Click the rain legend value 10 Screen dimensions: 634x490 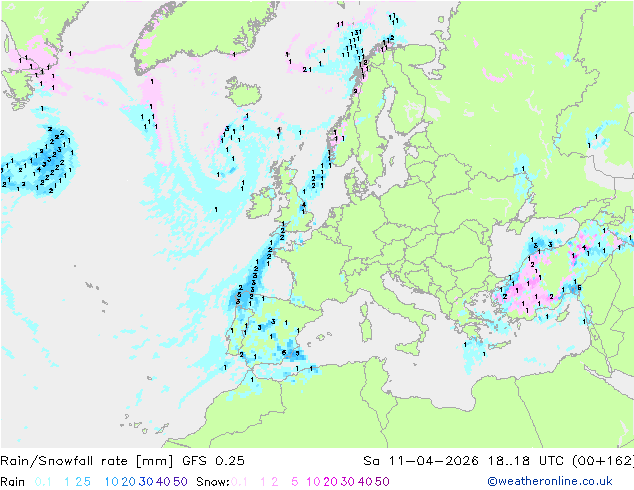click(111, 482)
